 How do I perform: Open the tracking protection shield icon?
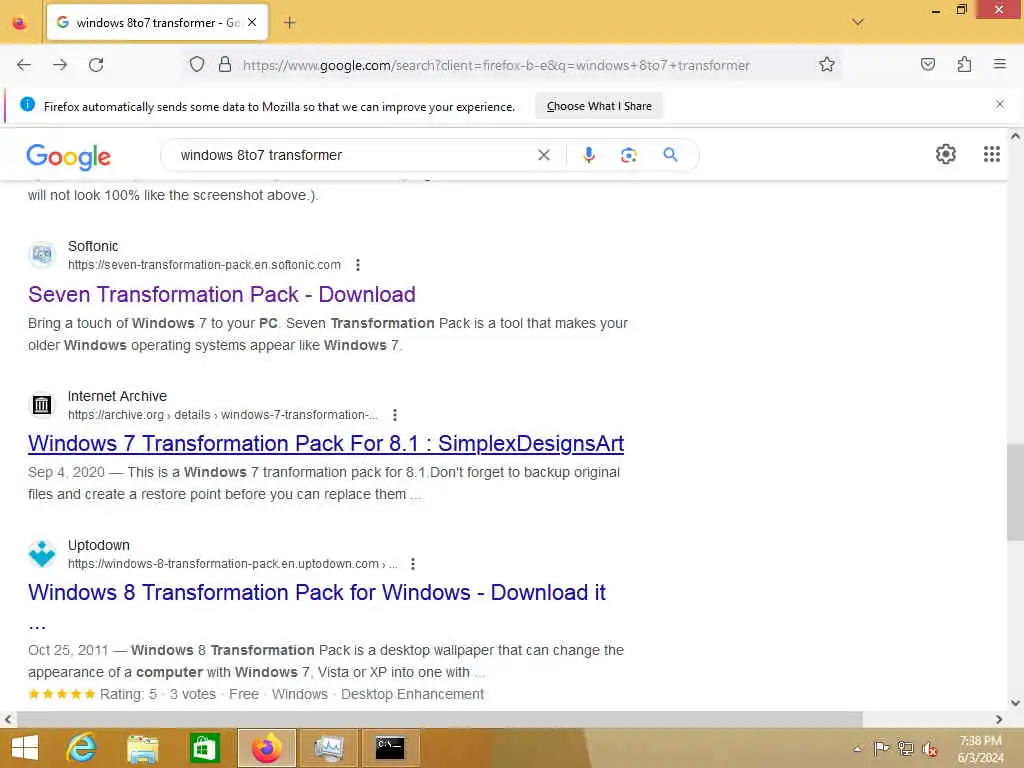coord(197,65)
